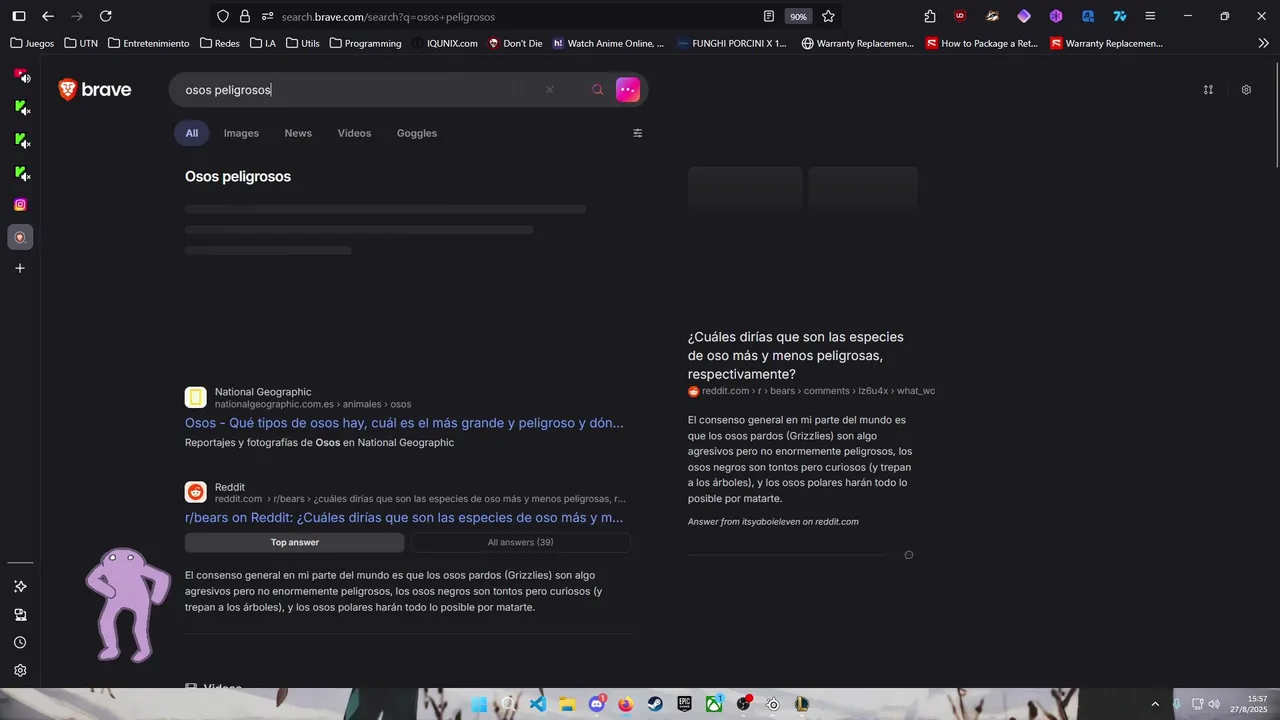Launch Steam from the taskbar
This screenshot has width=1280, height=720.
point(655,704)
